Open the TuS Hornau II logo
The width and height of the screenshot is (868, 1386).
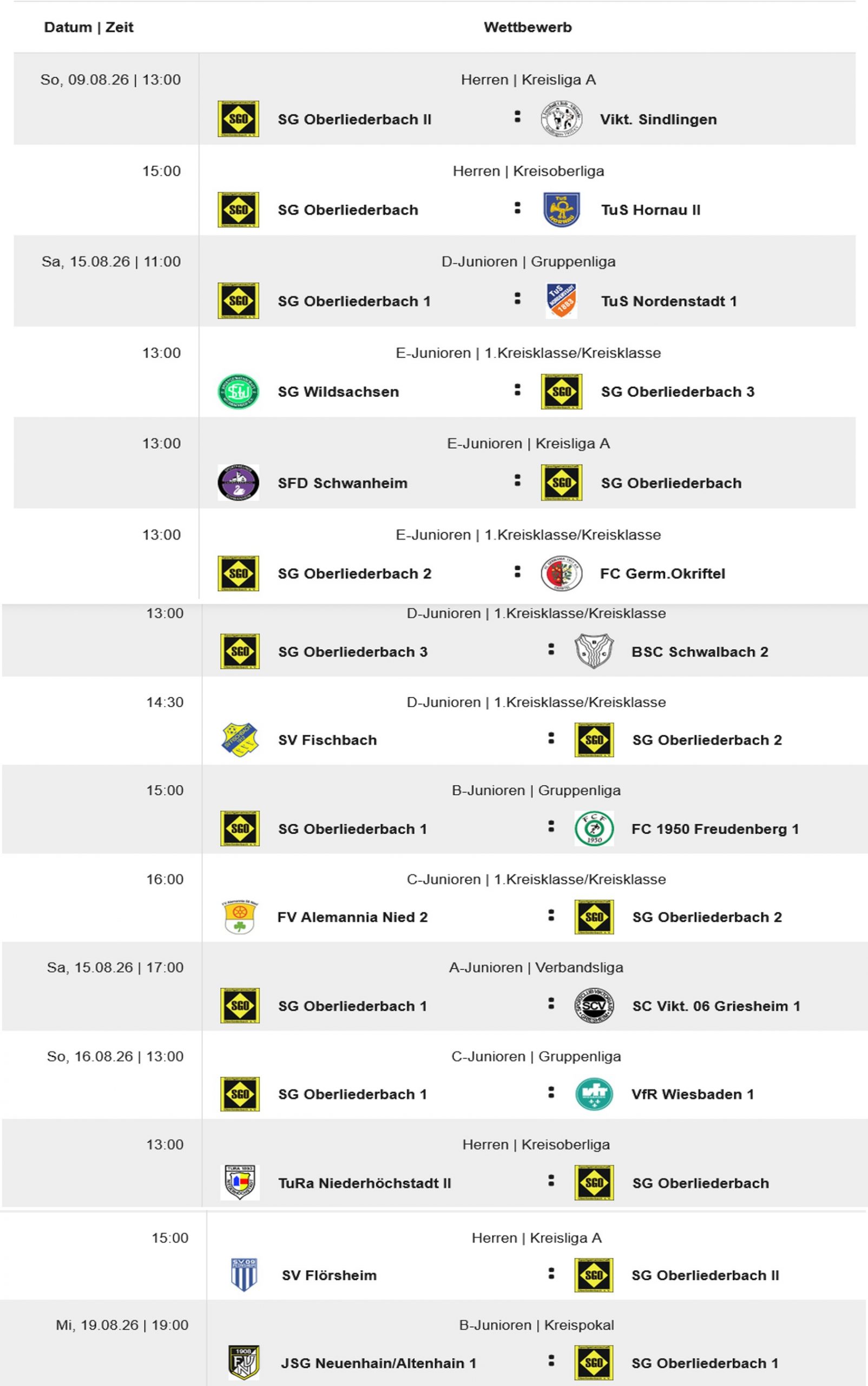point(562,210)
